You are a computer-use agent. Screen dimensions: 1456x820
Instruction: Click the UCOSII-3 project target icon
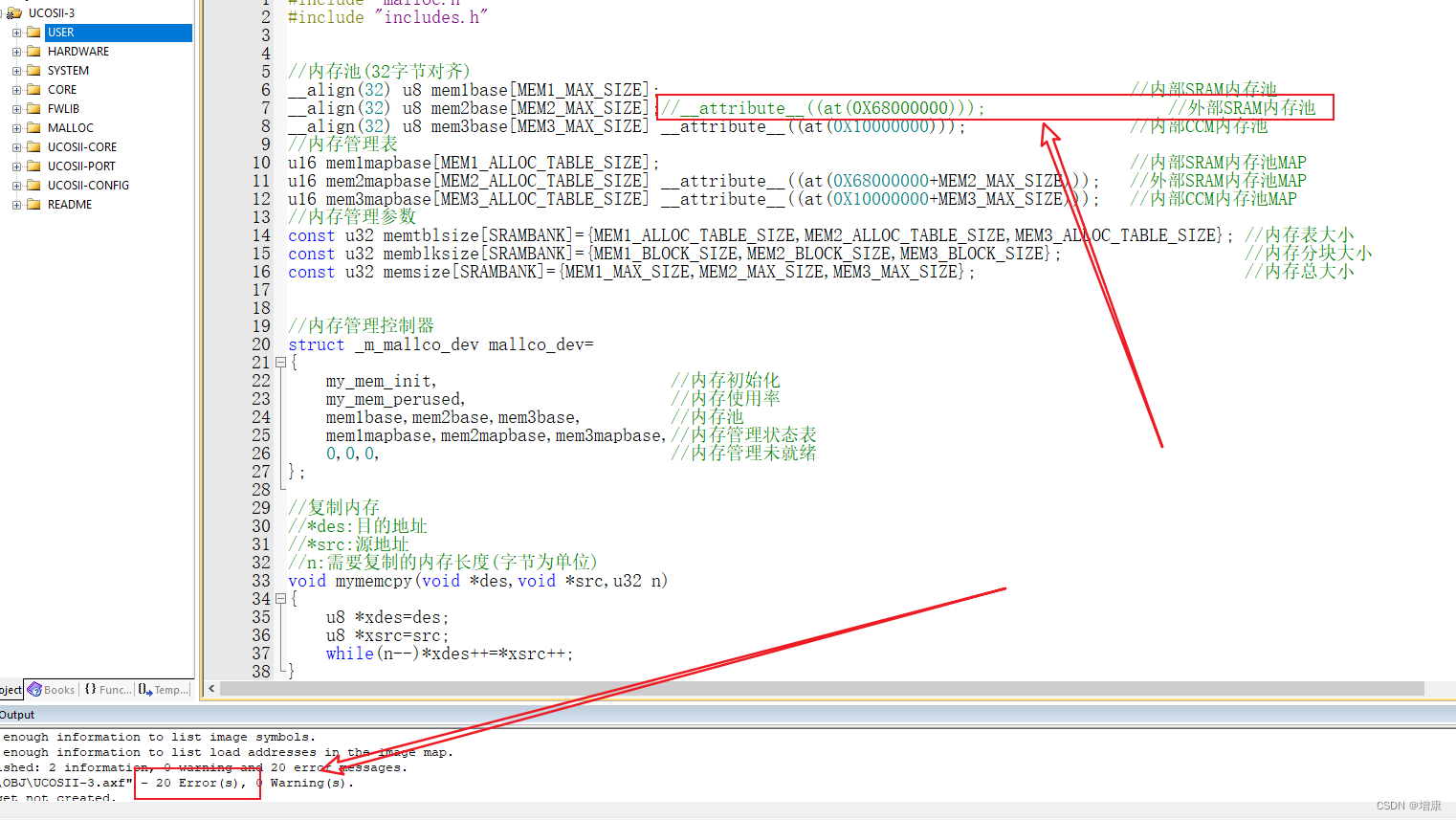pyautogui.click(x=14, y=13)
